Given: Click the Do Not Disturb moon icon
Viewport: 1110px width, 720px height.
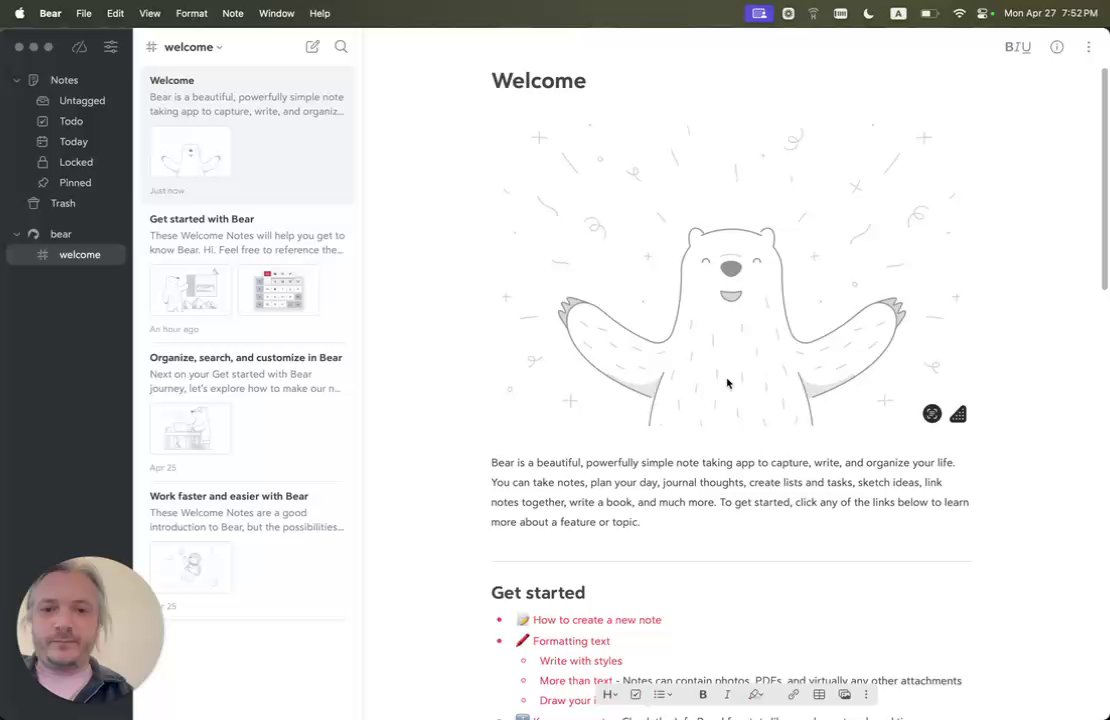Looking at the screenshot, I should coord(868,13).
